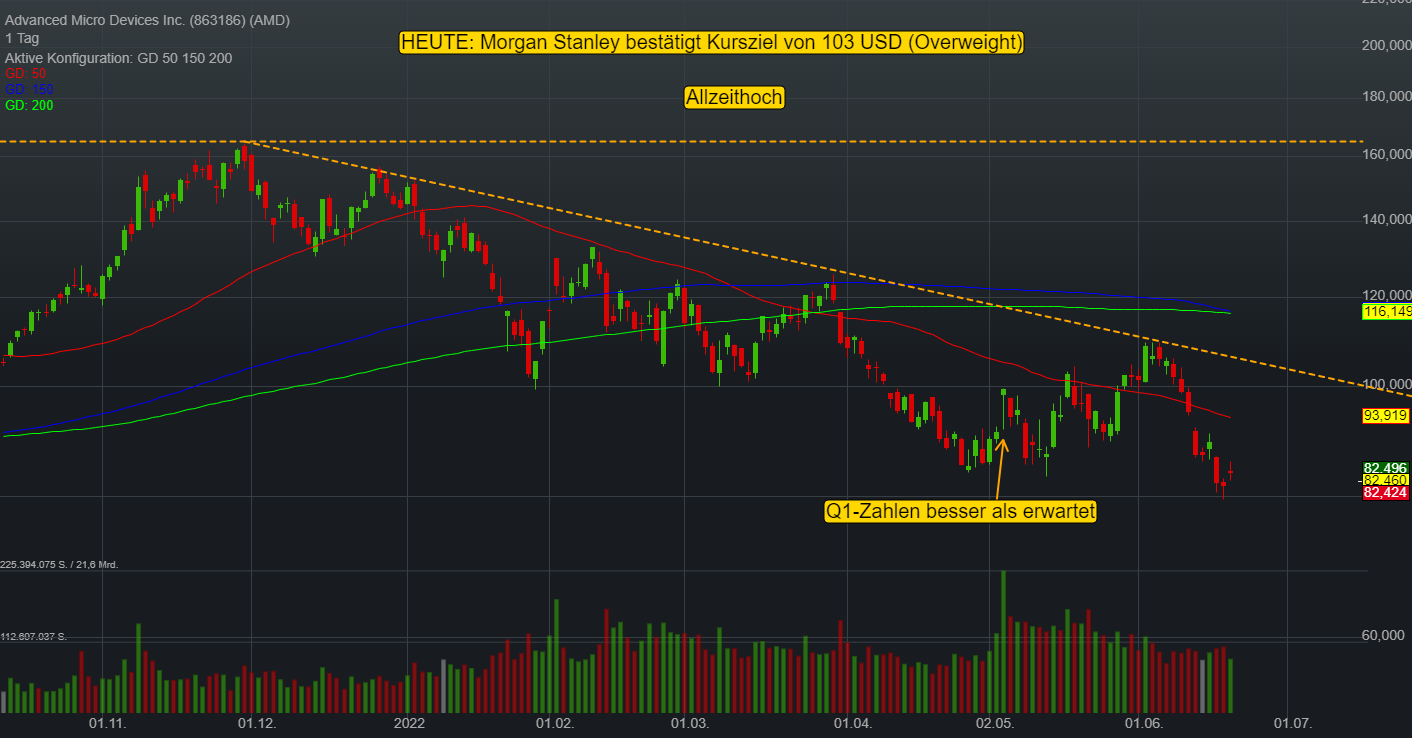Click the 140,000 price axis label
Screen dimensions: 1412x738
[1387, 220]
